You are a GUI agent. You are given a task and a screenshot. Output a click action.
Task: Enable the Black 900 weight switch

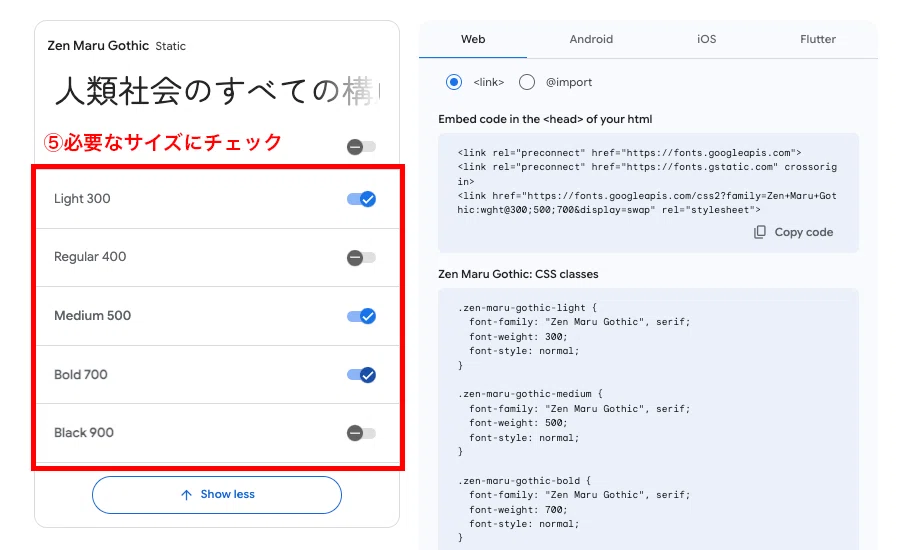(361, 433)
